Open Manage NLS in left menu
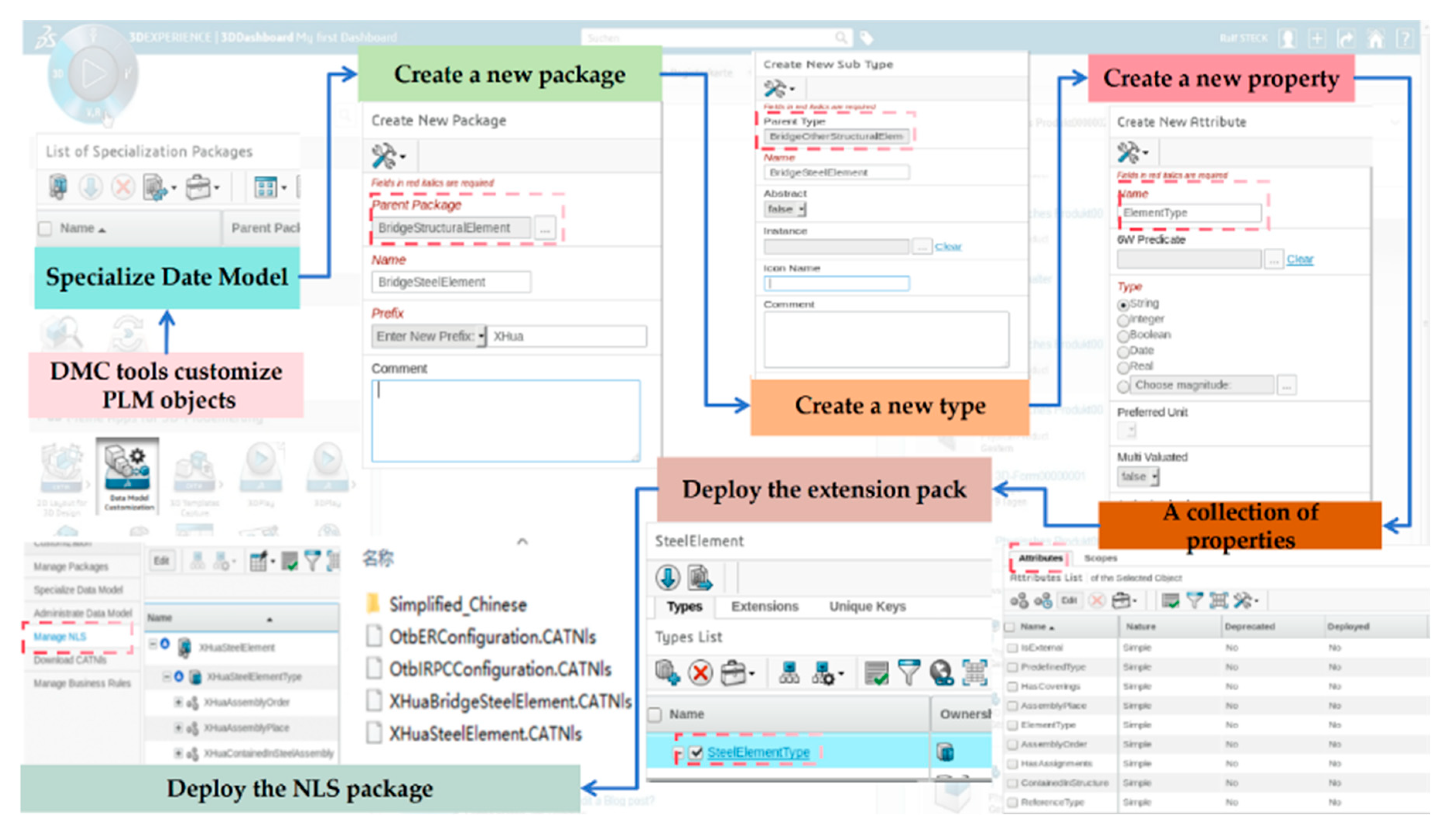Viewport: 1456px width, 832px height. [60, 637]
